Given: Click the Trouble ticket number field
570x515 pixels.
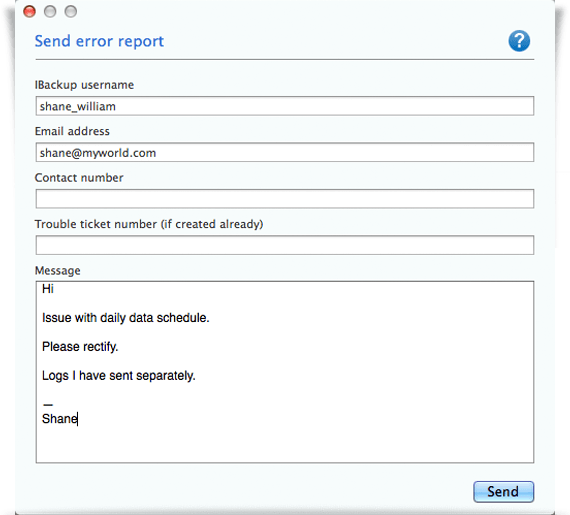Looking at the screenshot, I should 285,245.
